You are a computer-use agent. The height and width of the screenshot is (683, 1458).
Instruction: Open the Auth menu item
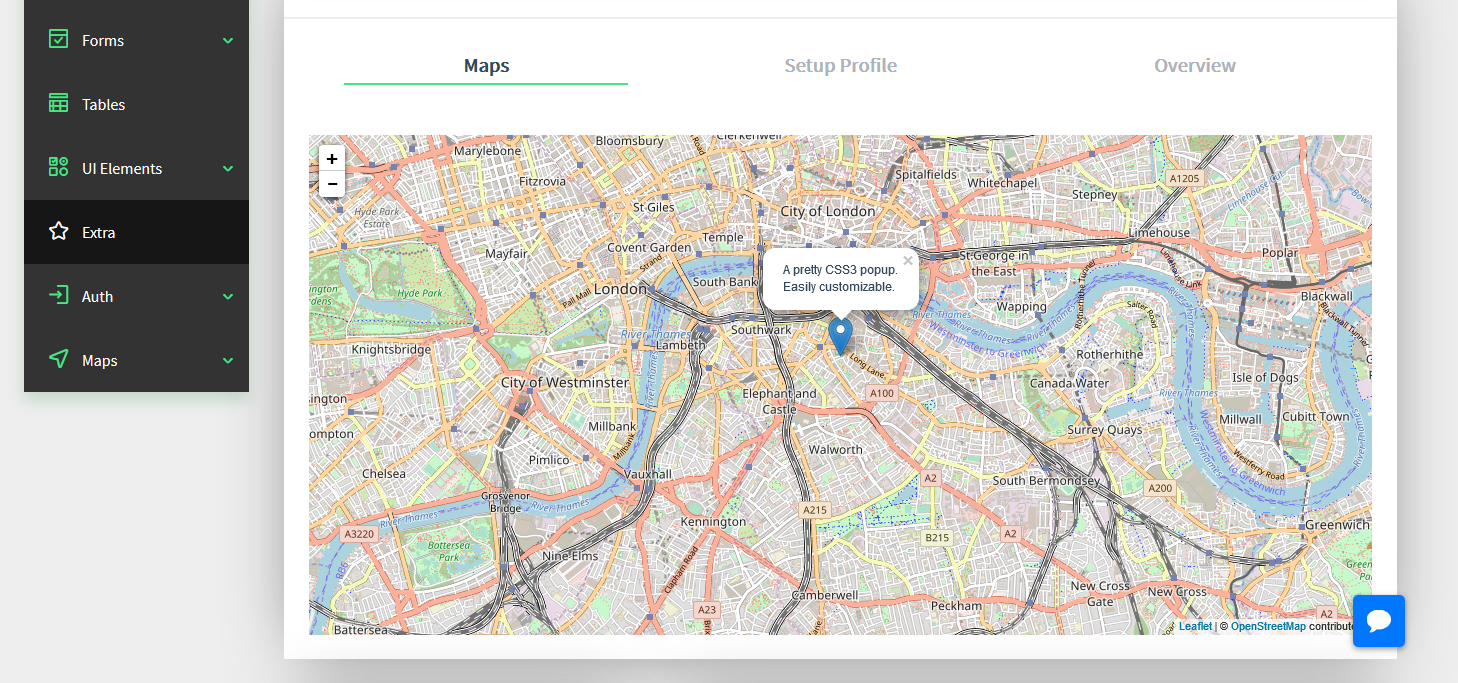136,296
